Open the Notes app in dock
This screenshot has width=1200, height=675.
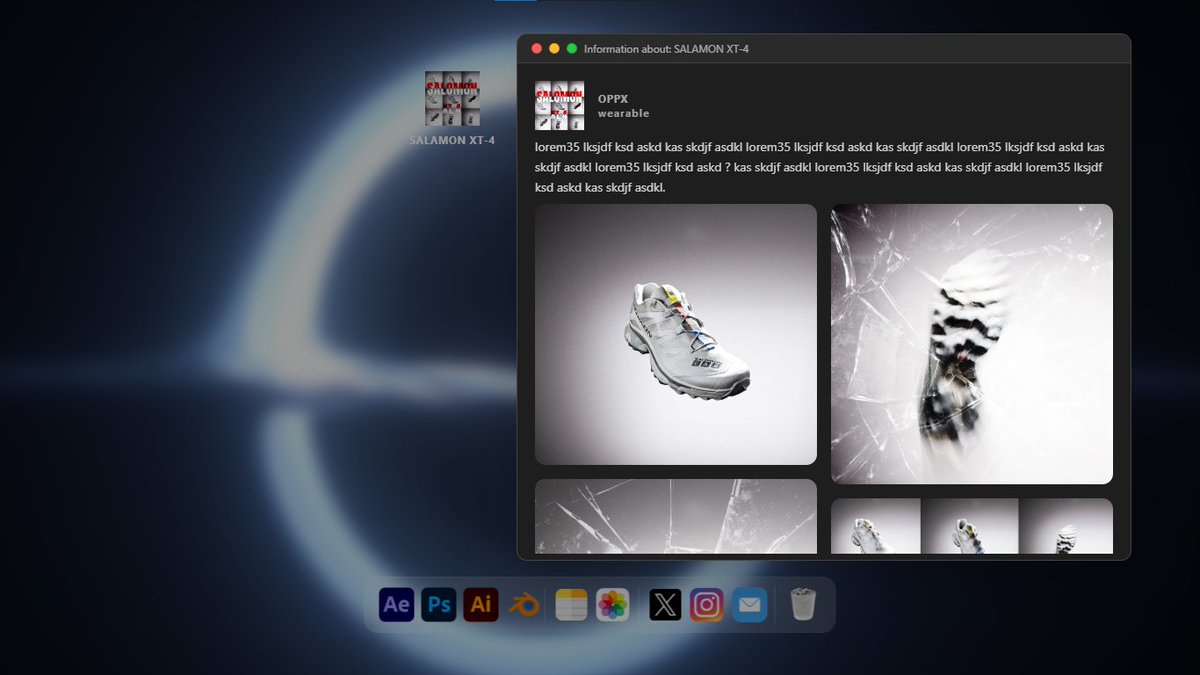tap(571, 605)
